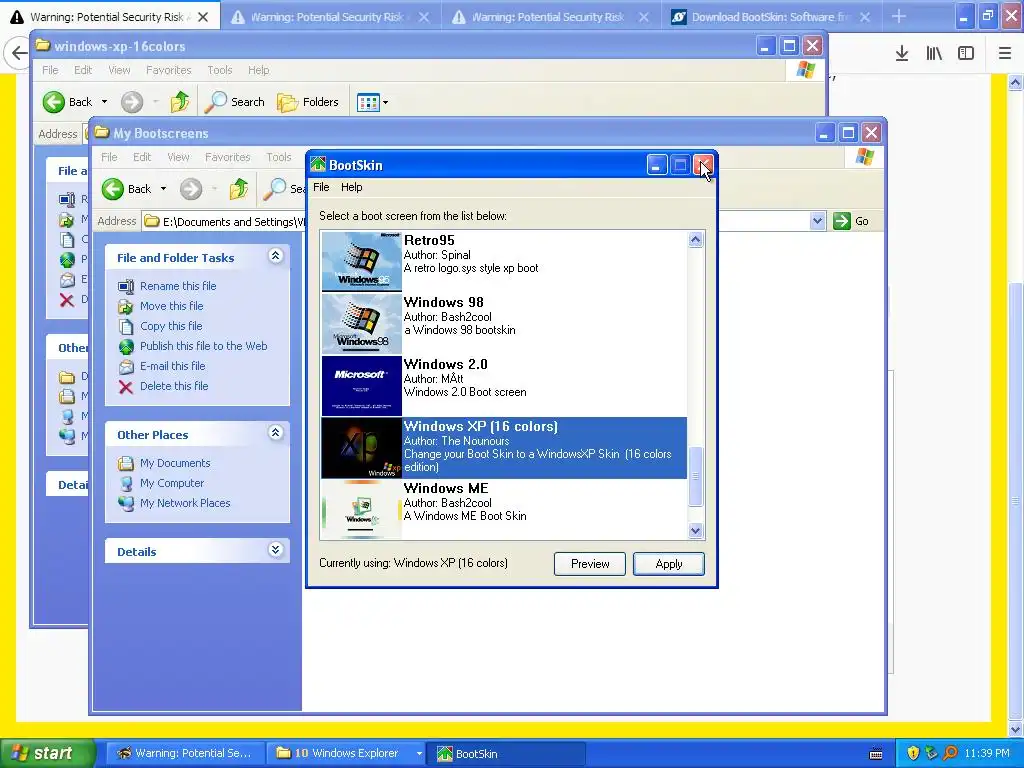Click the Apply button in BootSkin
This screenshot has height=768, width=1024.
tap(668, 564)
